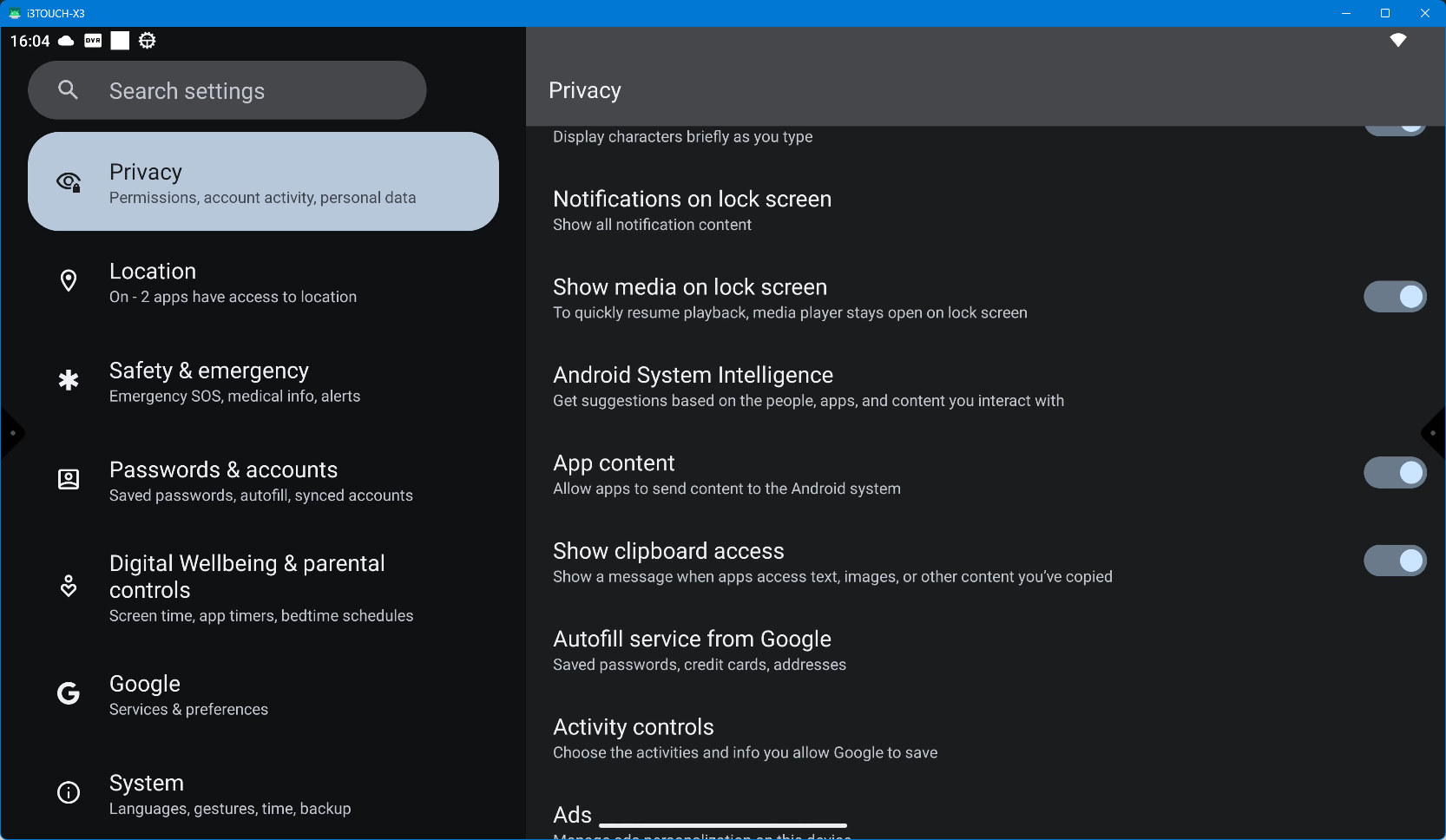Click the gear icon in status bar
1446x840 pixels.
[x=148, y=41]
